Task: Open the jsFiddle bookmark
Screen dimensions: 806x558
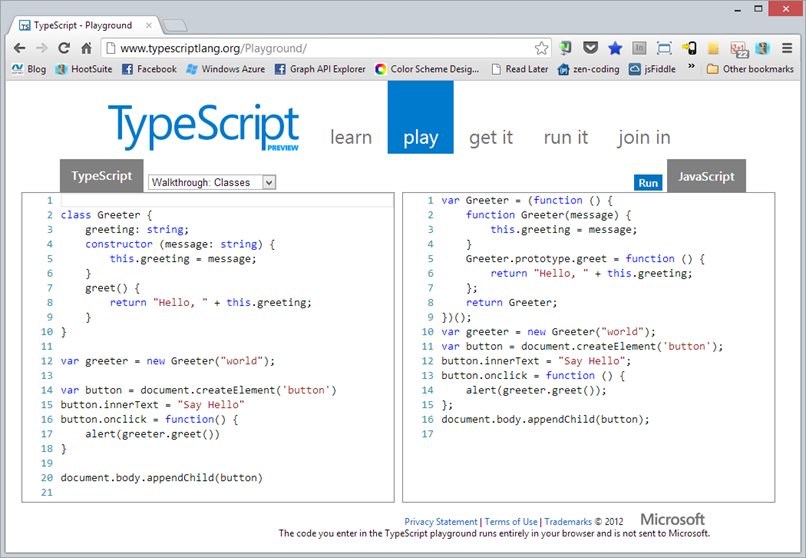Action: click(x=652, y=69)
